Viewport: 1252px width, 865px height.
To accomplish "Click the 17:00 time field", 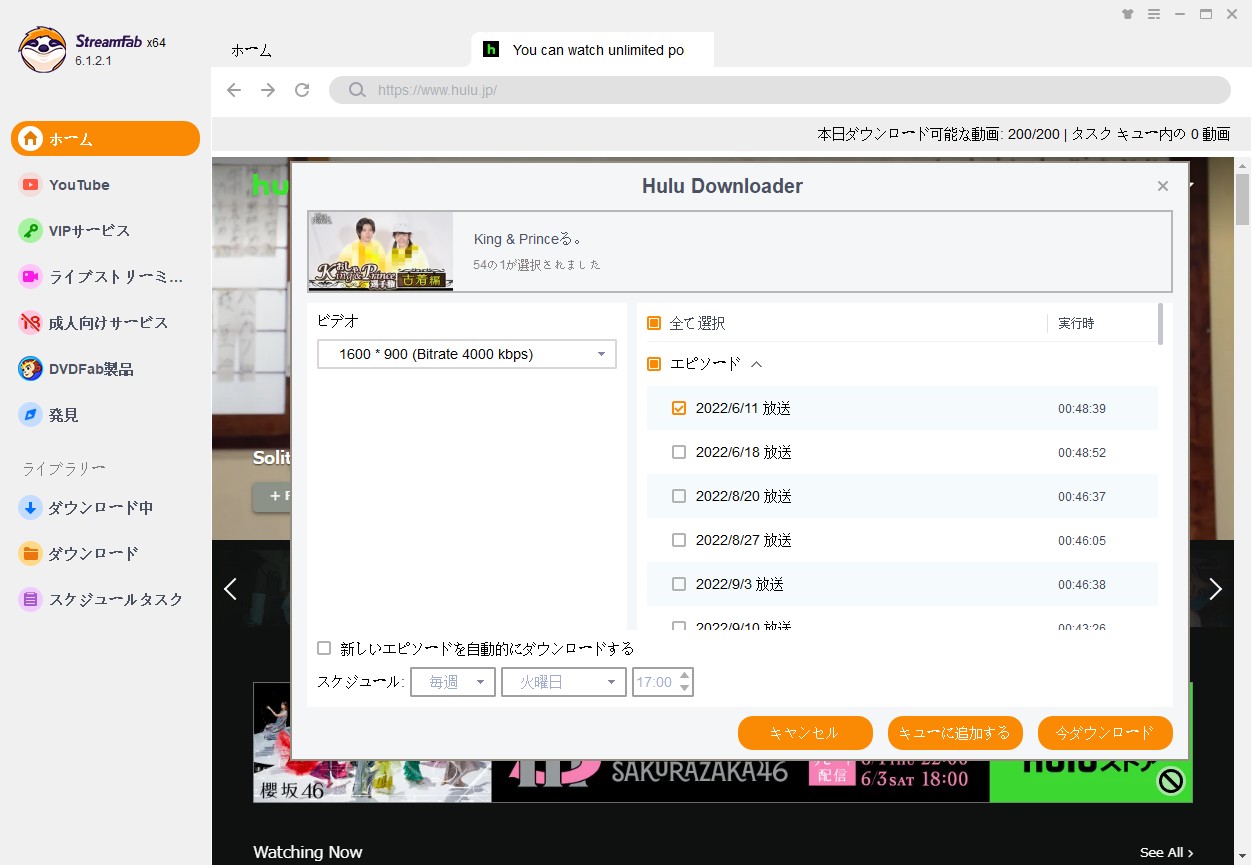I will pyautogui.click(x=655, y=682).
